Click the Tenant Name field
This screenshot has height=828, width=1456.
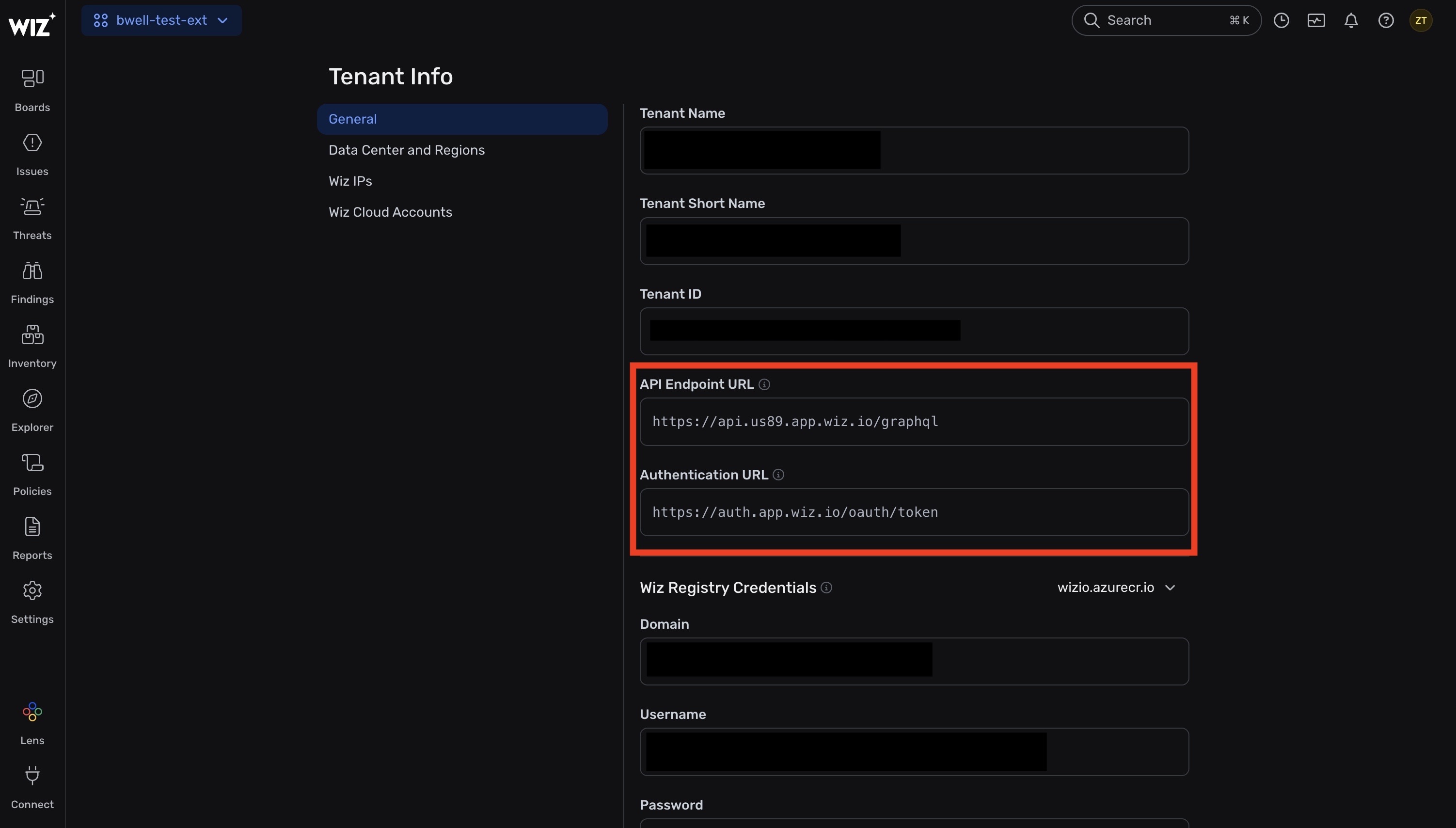(914, 151)
